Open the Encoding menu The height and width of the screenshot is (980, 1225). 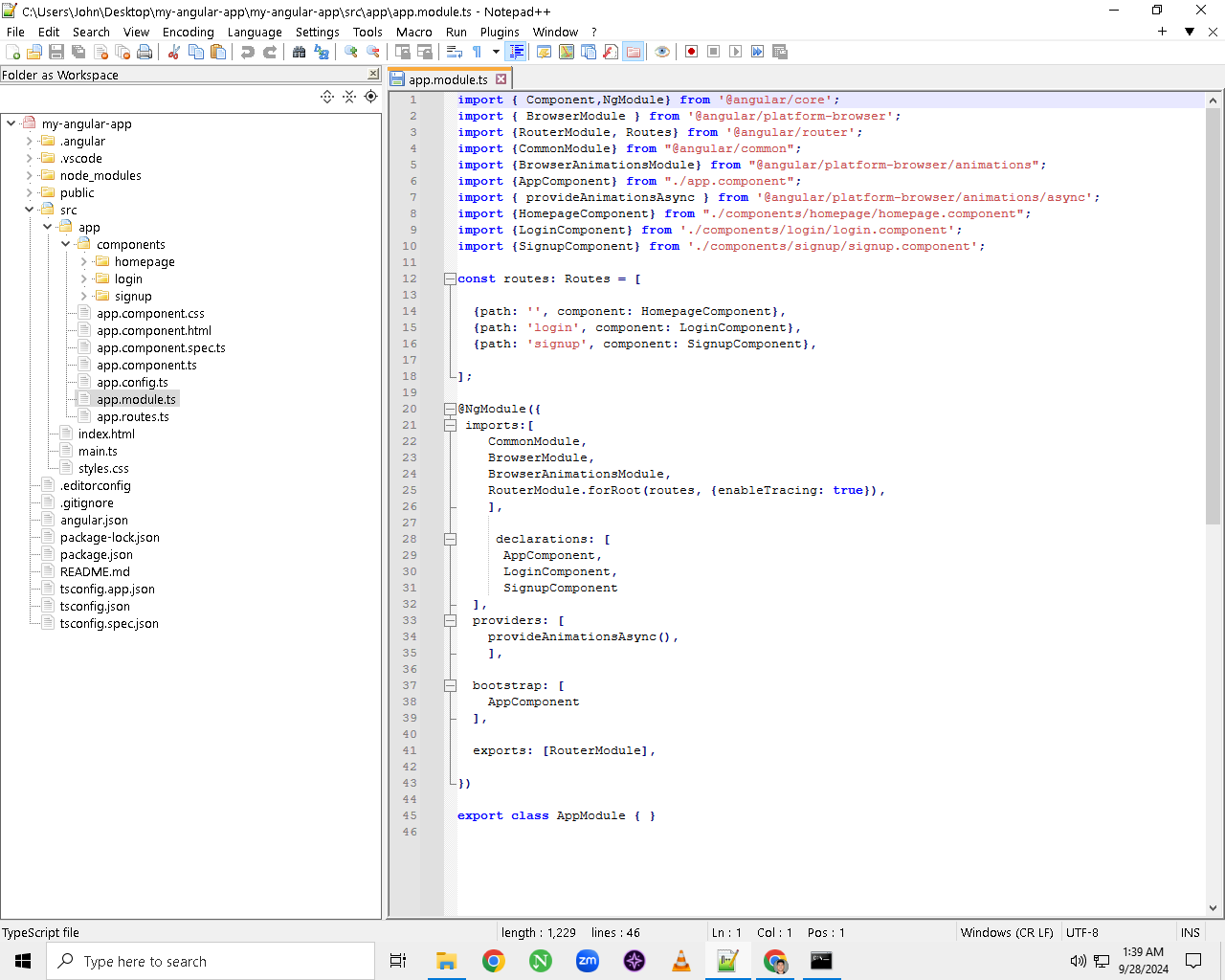point(189,32)
